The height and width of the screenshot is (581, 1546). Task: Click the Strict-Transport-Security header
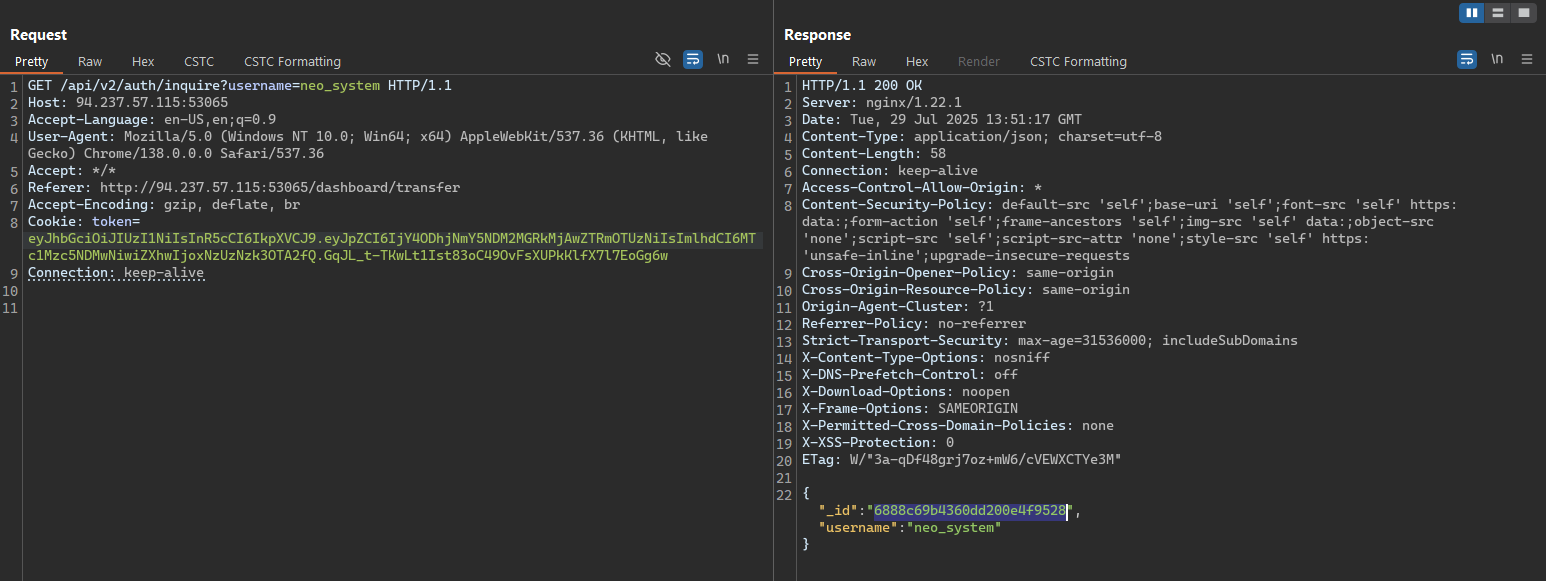coord(1050,341)
